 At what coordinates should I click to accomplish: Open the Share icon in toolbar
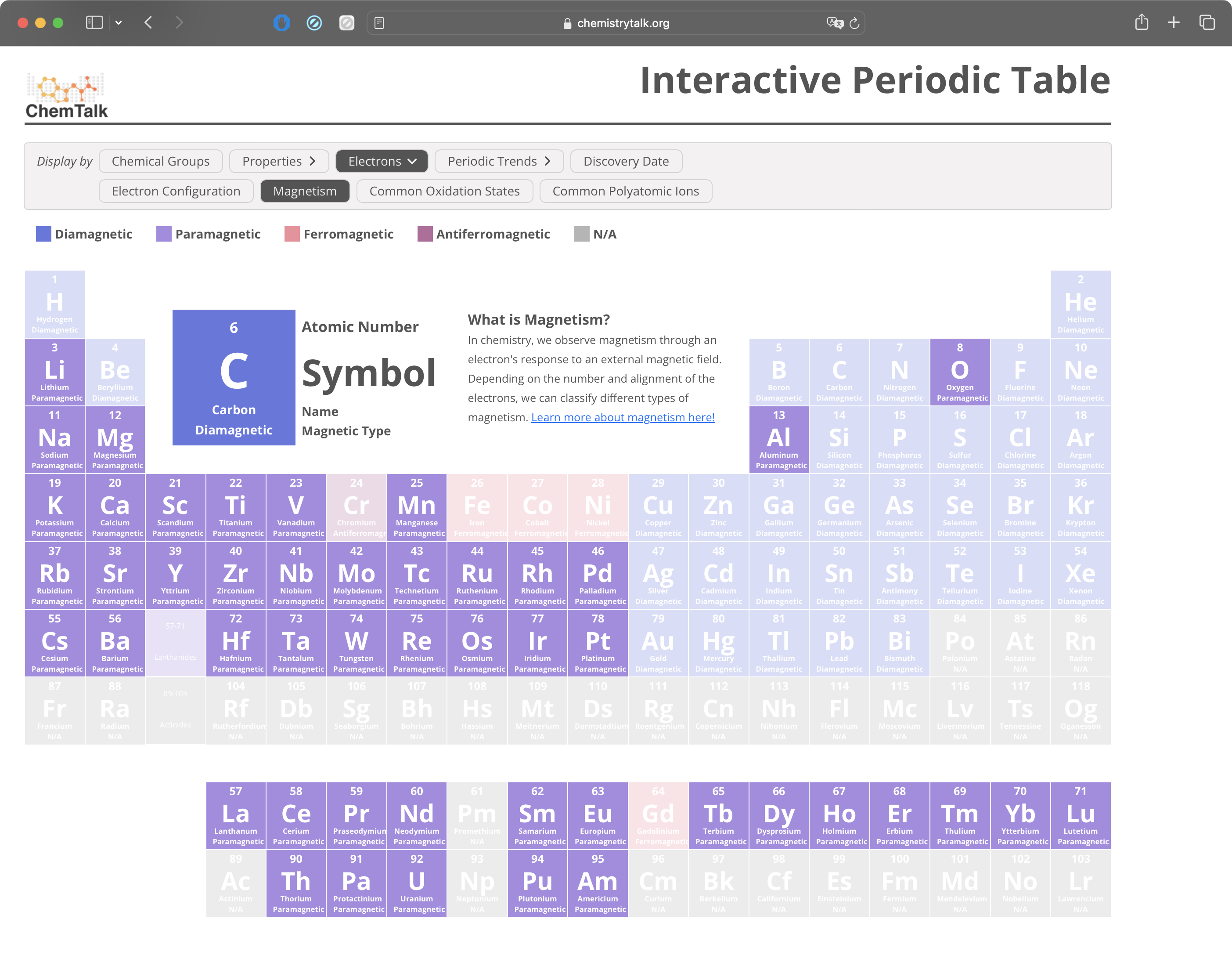[x=1142, y=22]
